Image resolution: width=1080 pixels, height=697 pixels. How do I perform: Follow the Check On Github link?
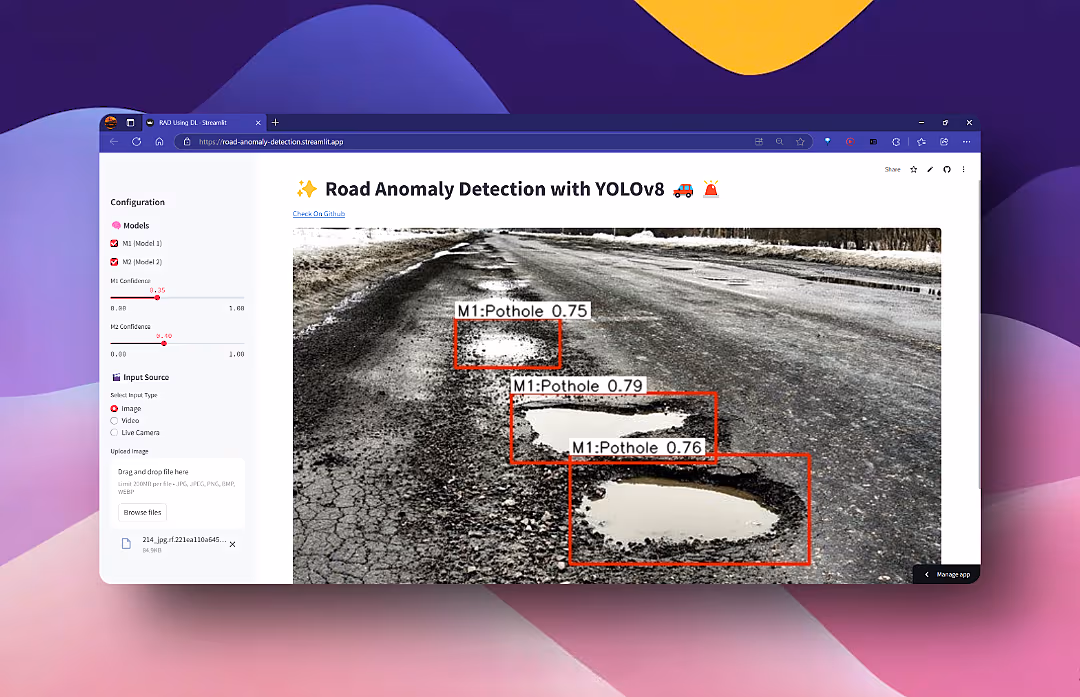[318, 213]
